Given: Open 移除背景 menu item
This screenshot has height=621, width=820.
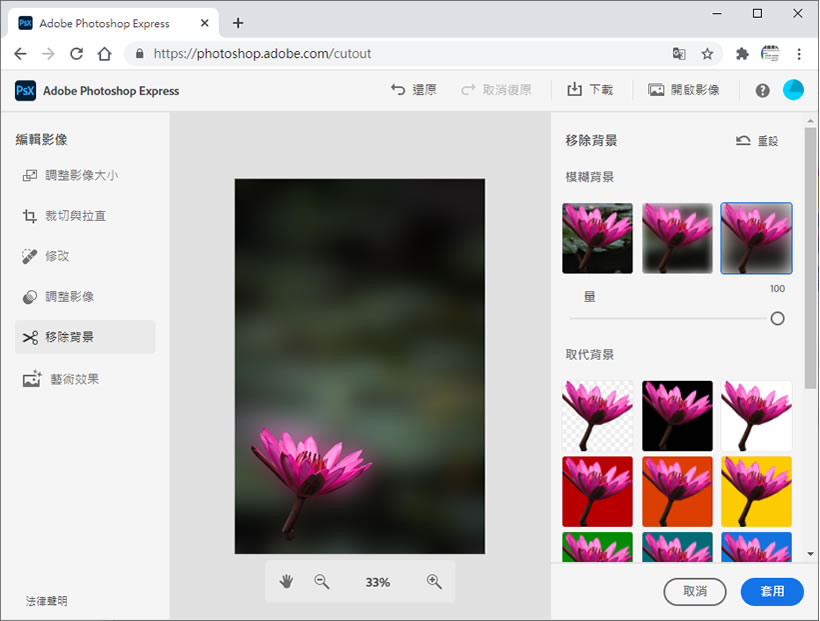Looking at the screenshot, I should click(x=85, y=337).
